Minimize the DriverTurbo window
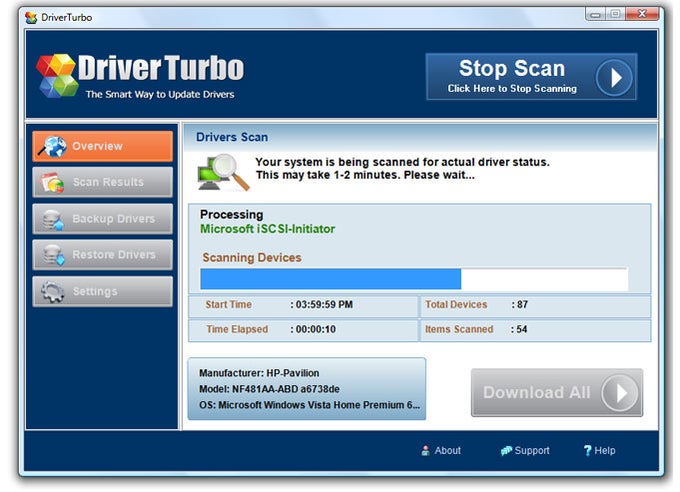 [x=595, y=15]
